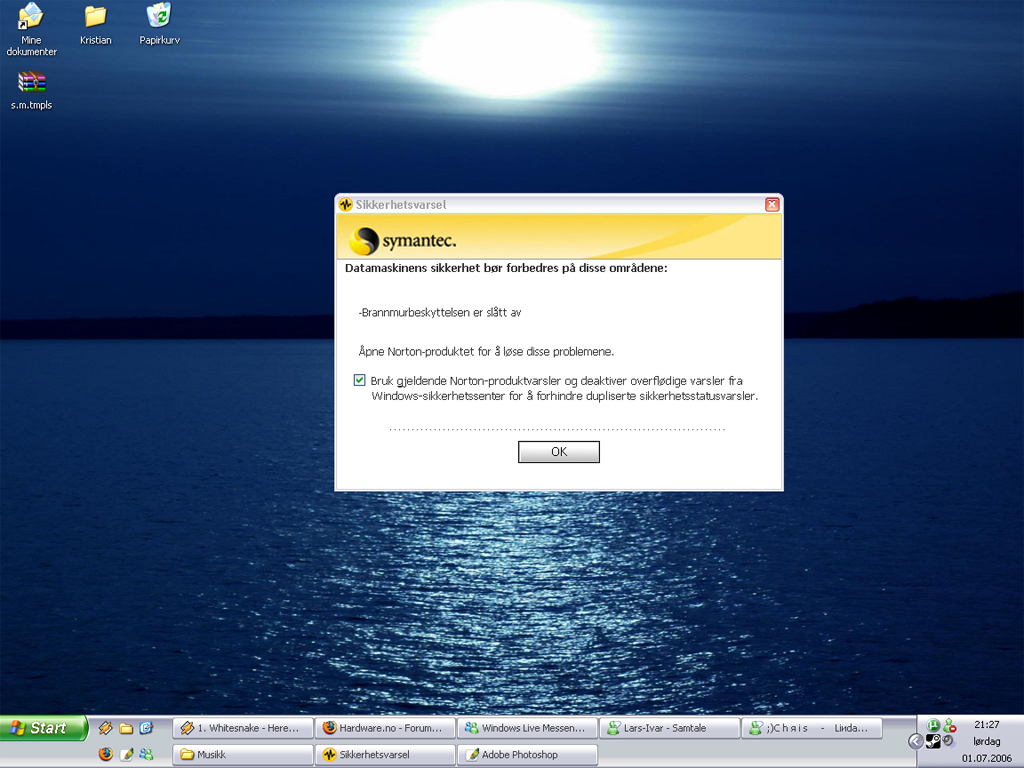
Task: Open the Start menu
Action: (43, 728)
